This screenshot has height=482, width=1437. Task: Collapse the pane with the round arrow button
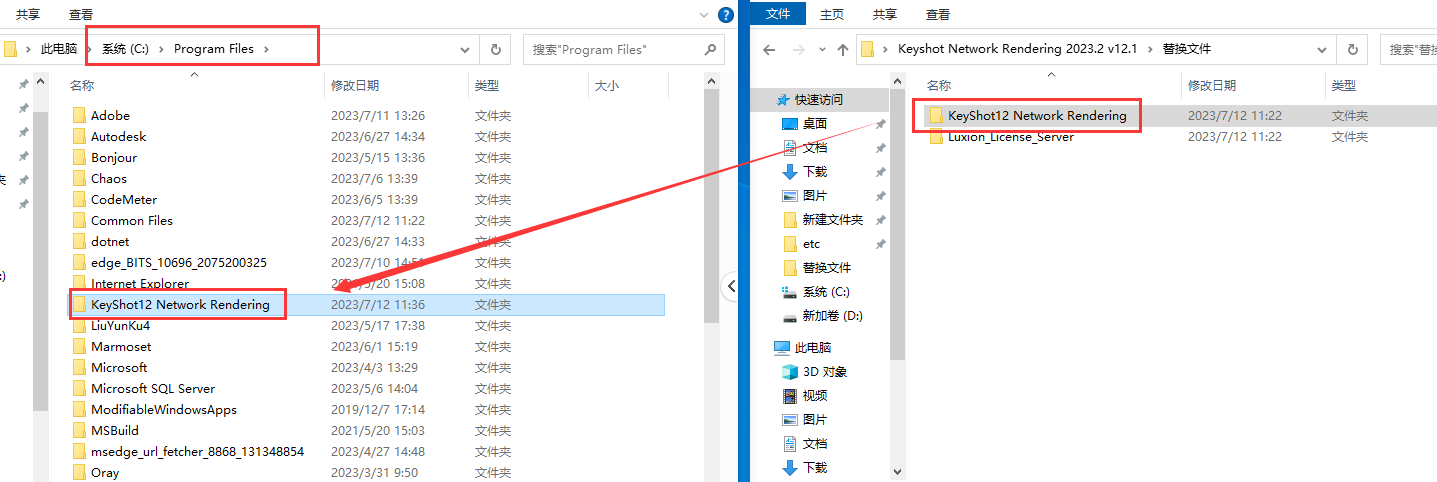731,286
